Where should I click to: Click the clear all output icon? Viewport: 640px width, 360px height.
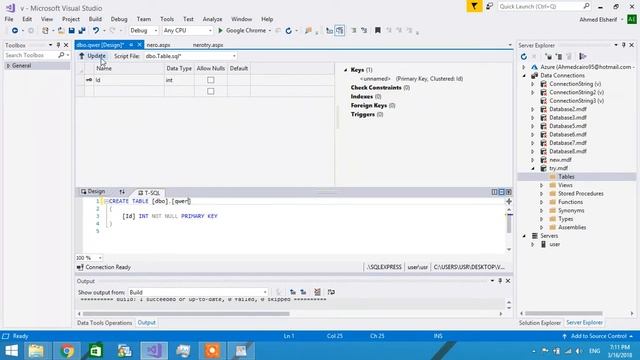tap(317, 292)
